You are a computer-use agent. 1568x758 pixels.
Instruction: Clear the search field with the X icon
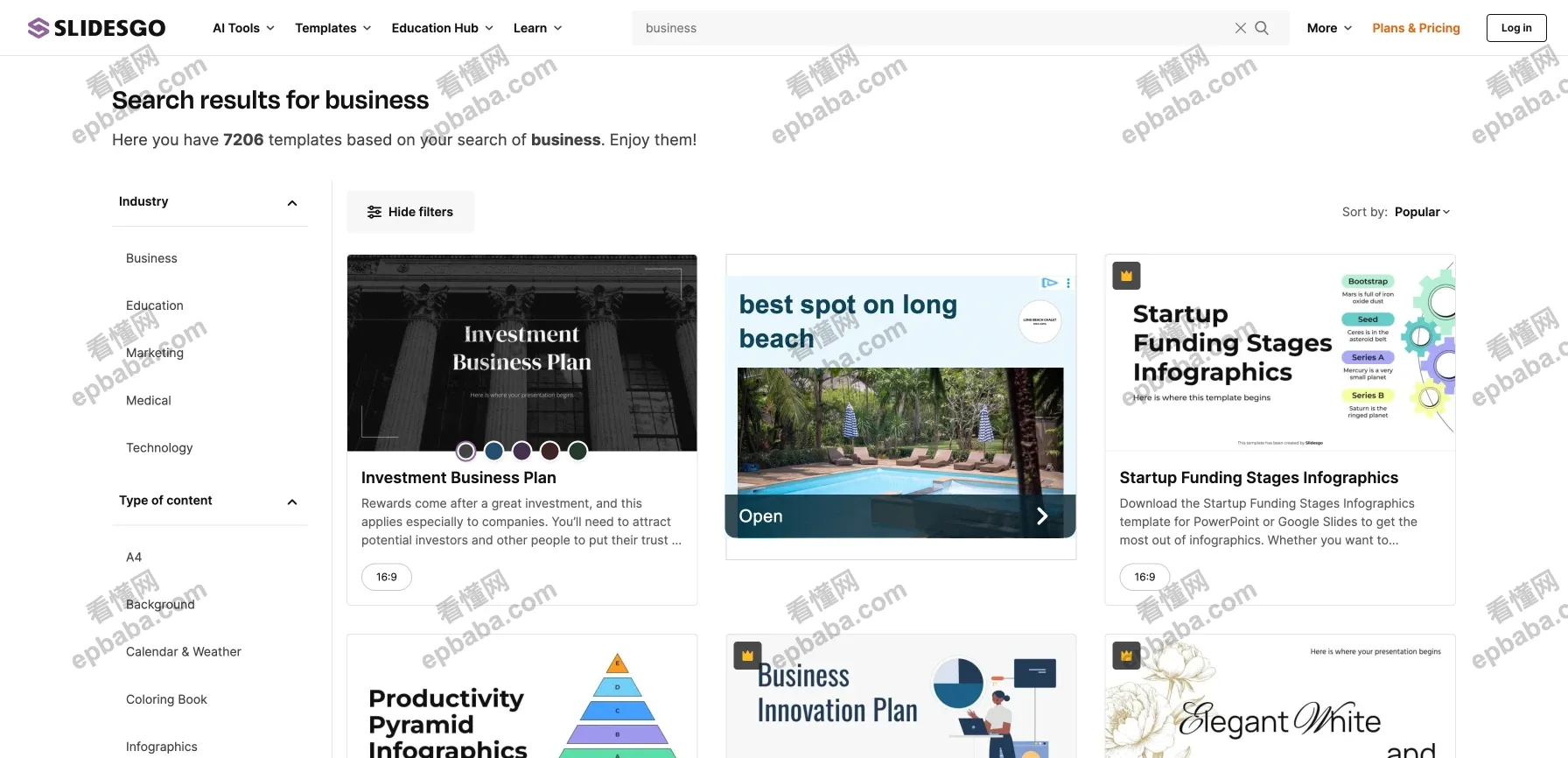(x=1240, y=28)
